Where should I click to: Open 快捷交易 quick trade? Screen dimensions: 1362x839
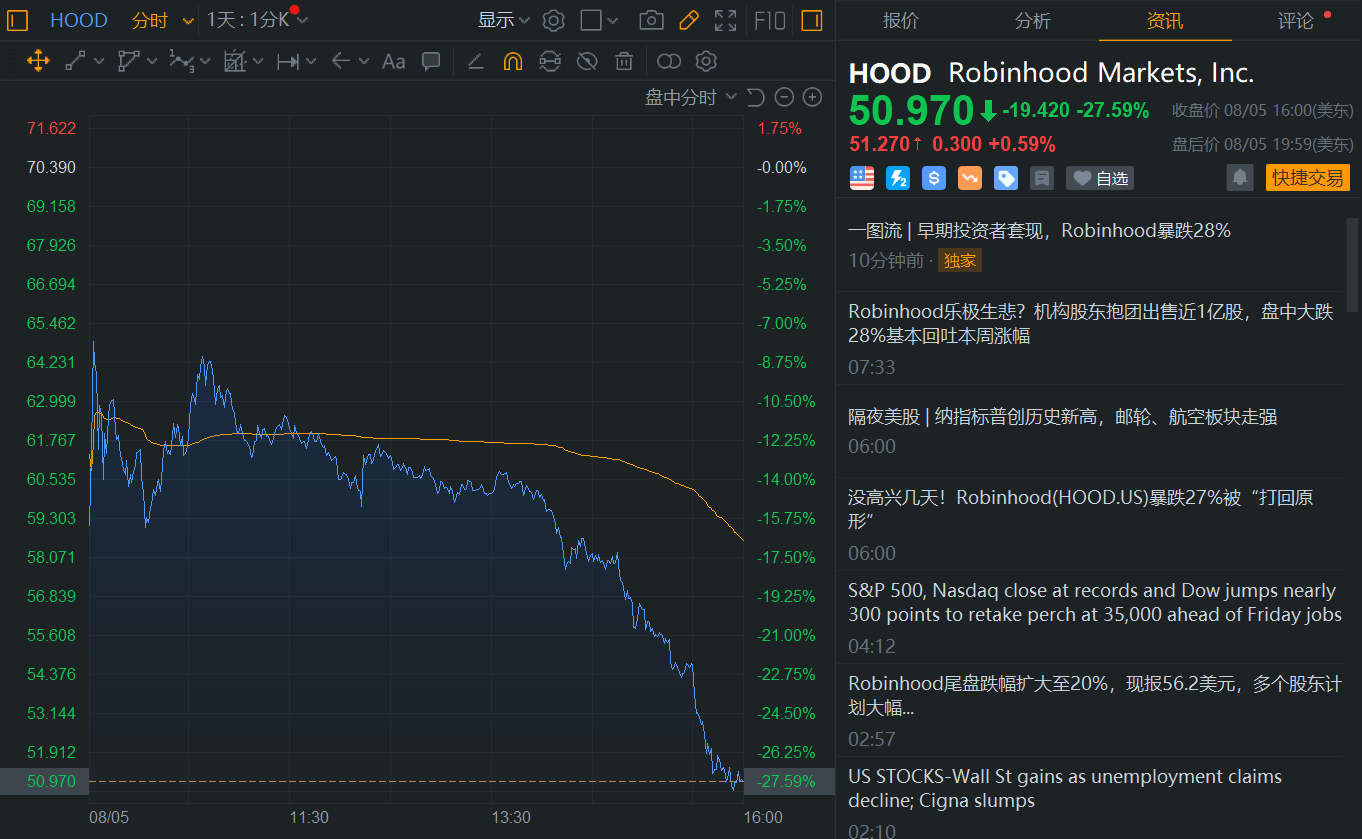point(1308,178)
